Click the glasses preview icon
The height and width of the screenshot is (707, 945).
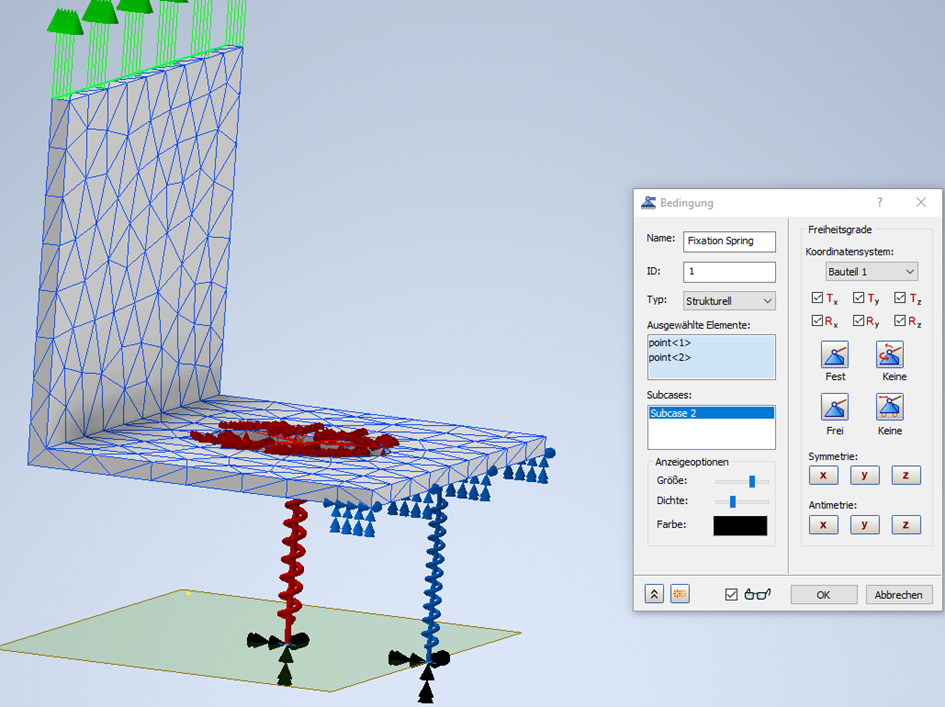pos(757,593)
